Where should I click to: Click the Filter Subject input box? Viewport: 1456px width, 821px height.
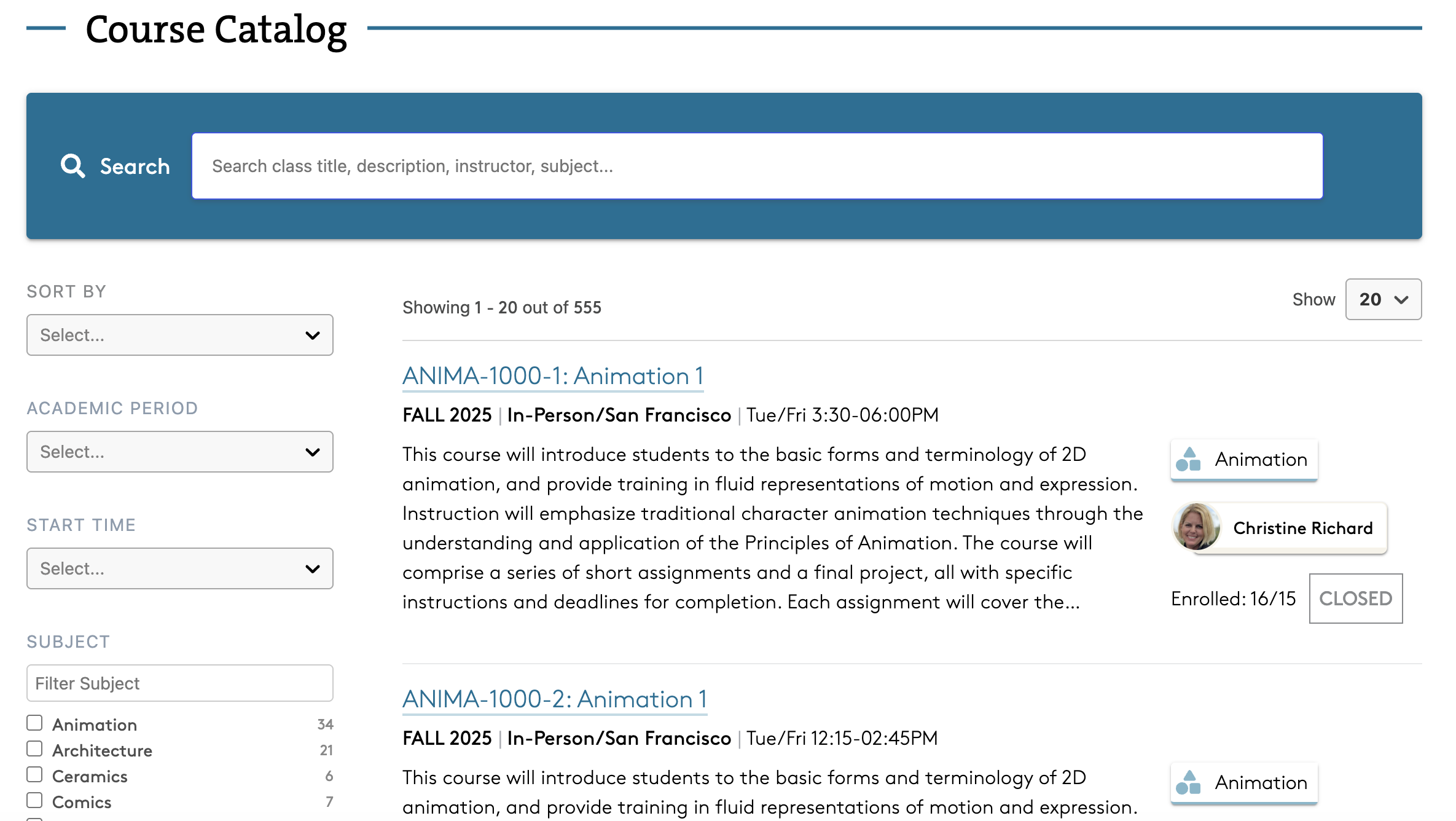tap(179, 683)
